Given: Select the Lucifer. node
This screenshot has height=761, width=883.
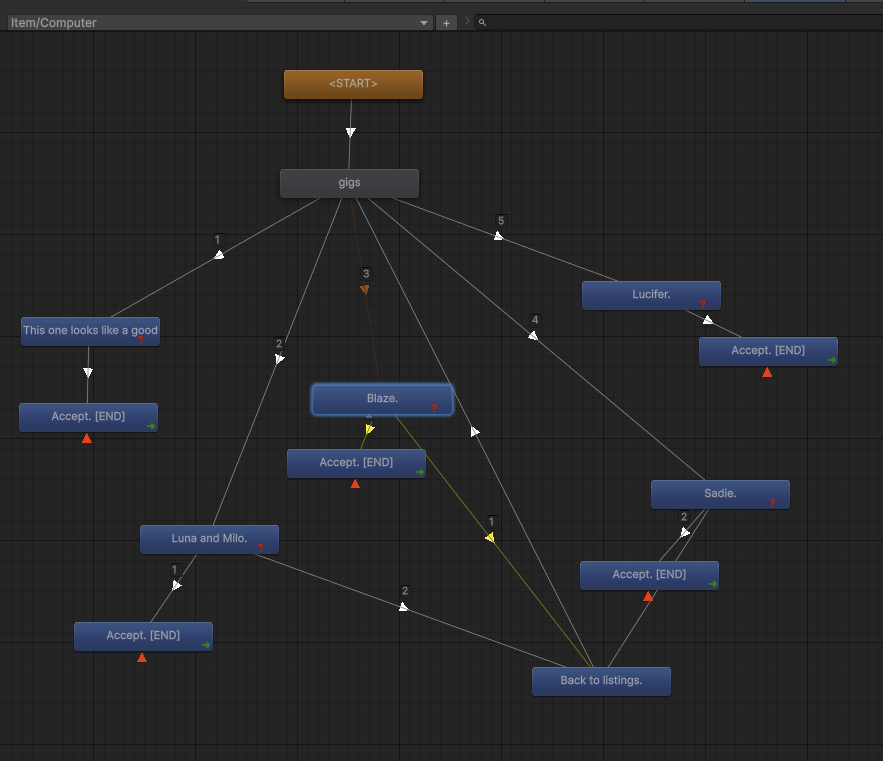Looking at the screenshot, I should [651, 295].
